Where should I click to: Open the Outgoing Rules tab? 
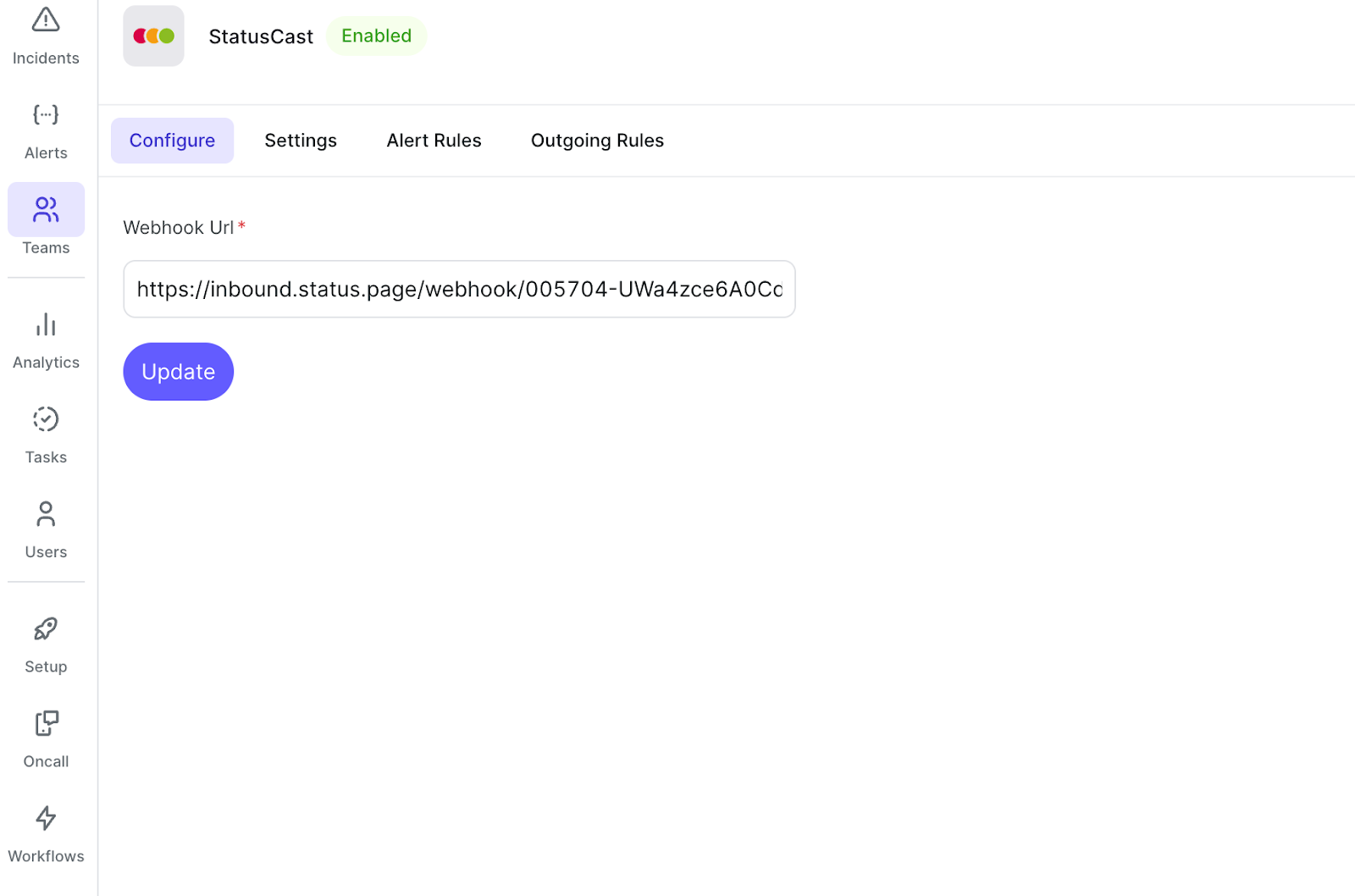pos(597,141)
